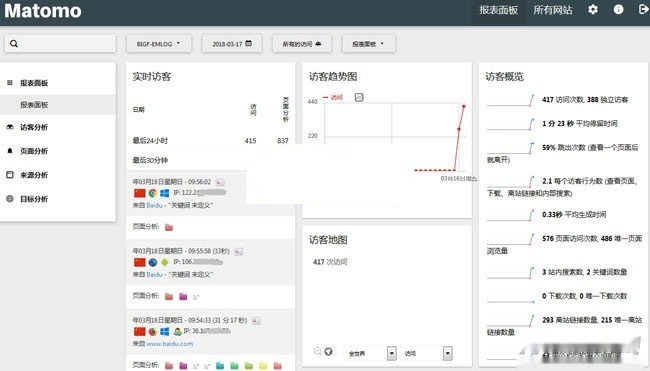The image size is (650, 371).
Task: Click the search input field
Action: (x=60, y=44)
